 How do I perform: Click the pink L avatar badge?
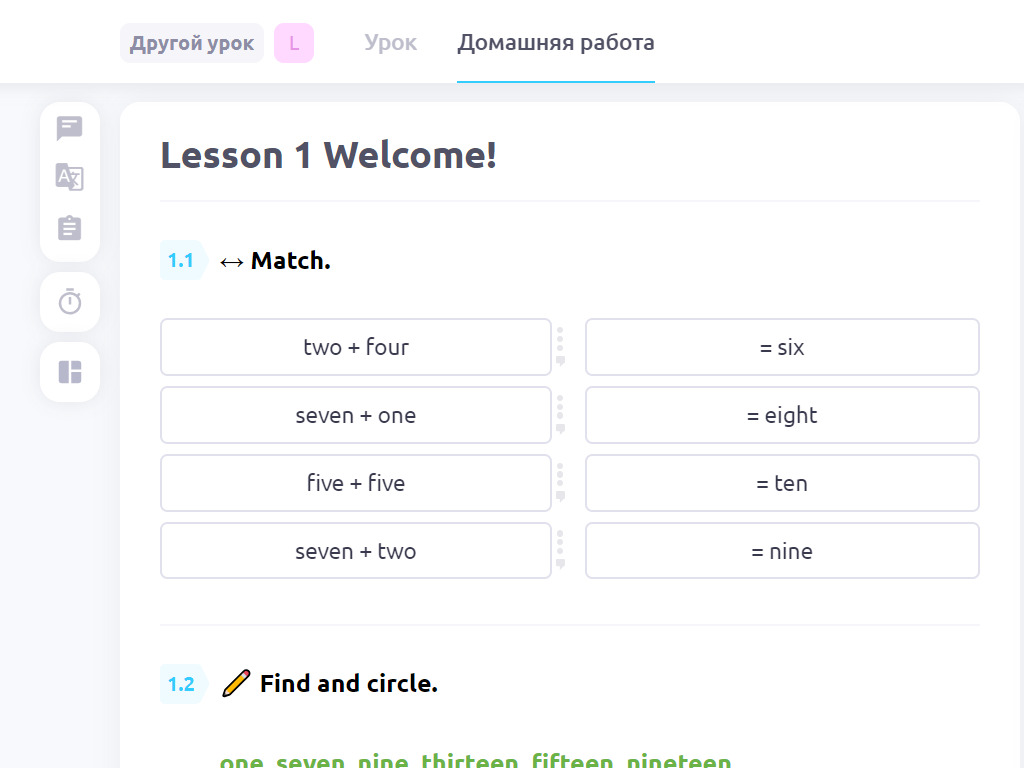[x=294, y=43]
